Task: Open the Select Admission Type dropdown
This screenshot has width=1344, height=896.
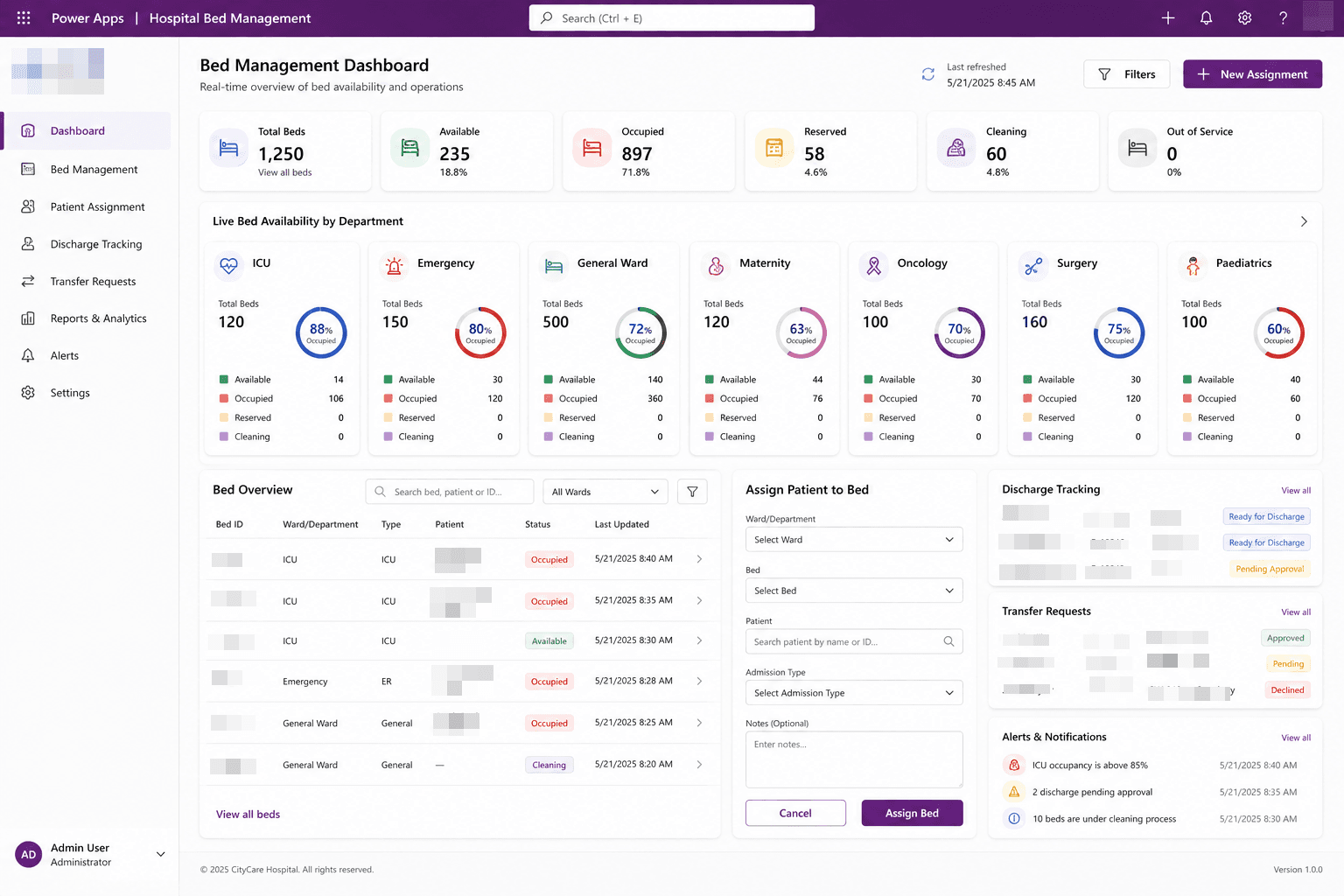Action: pos(854,693)
